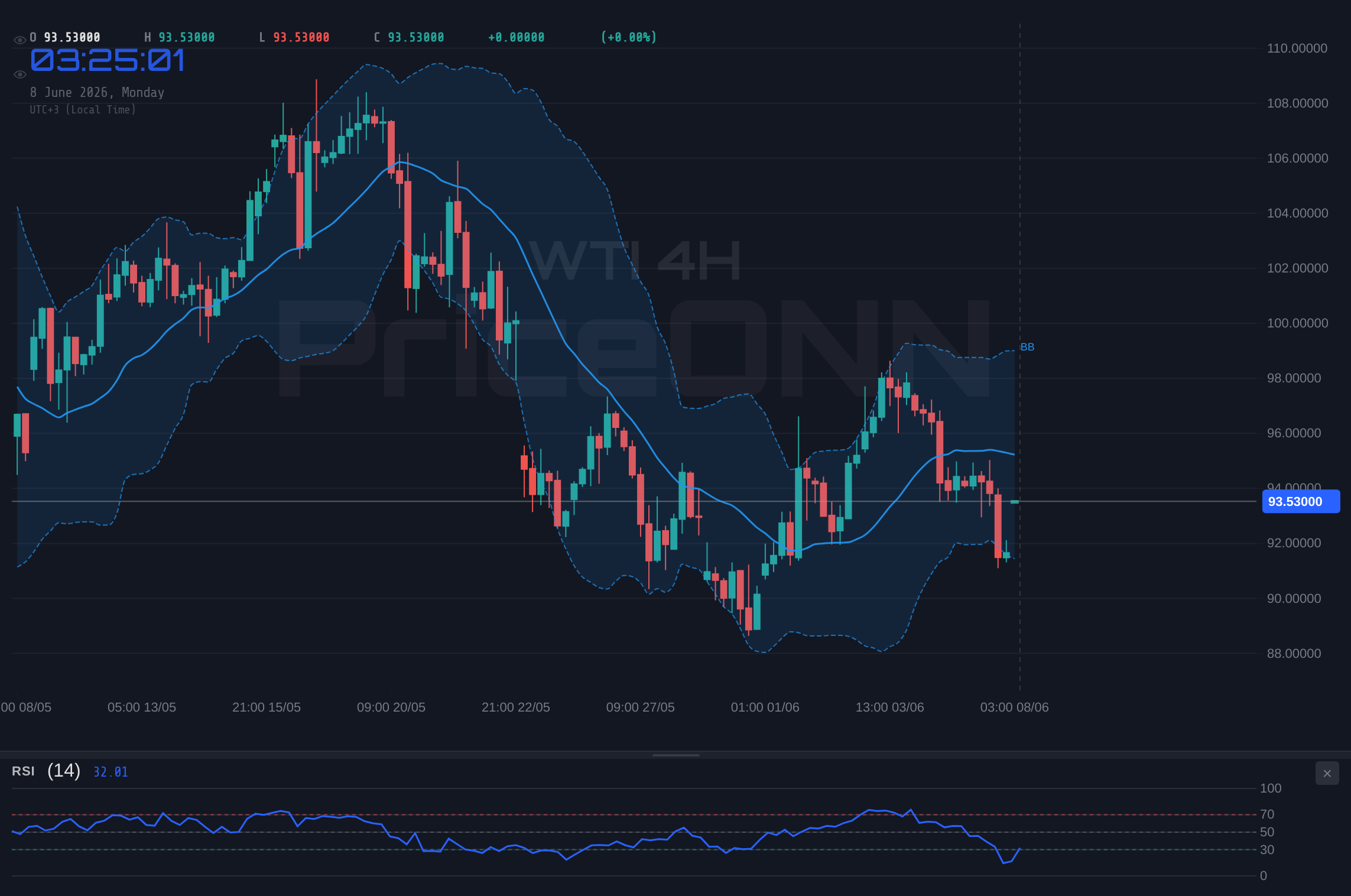Click the UTC+3 (Local Time) label
This screenshot has height=896, width=1351.
[83, 109]
